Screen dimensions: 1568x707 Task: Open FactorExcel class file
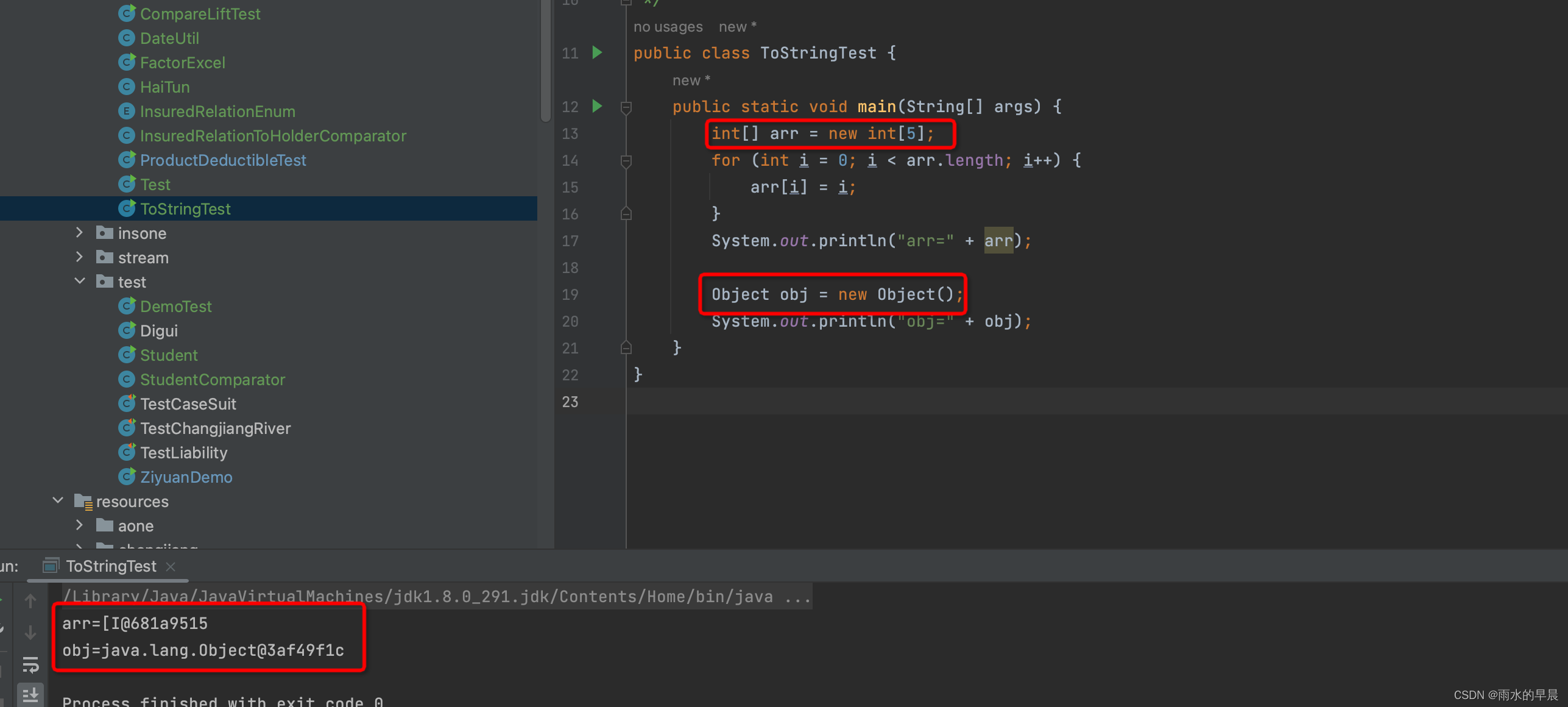click(183, 62)
